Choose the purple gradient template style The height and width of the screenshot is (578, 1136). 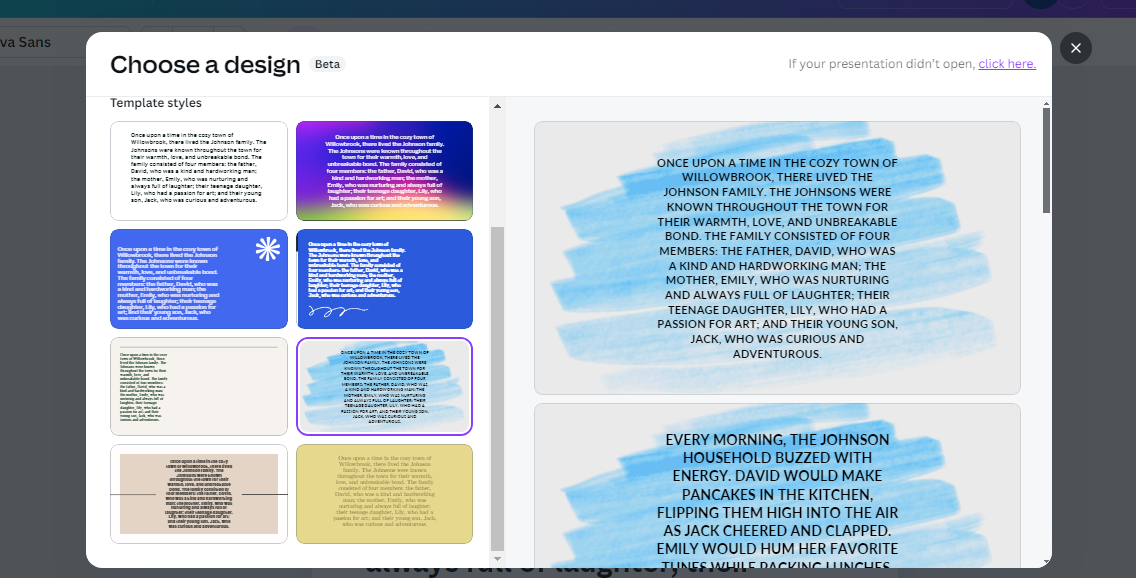click(384, 171)
